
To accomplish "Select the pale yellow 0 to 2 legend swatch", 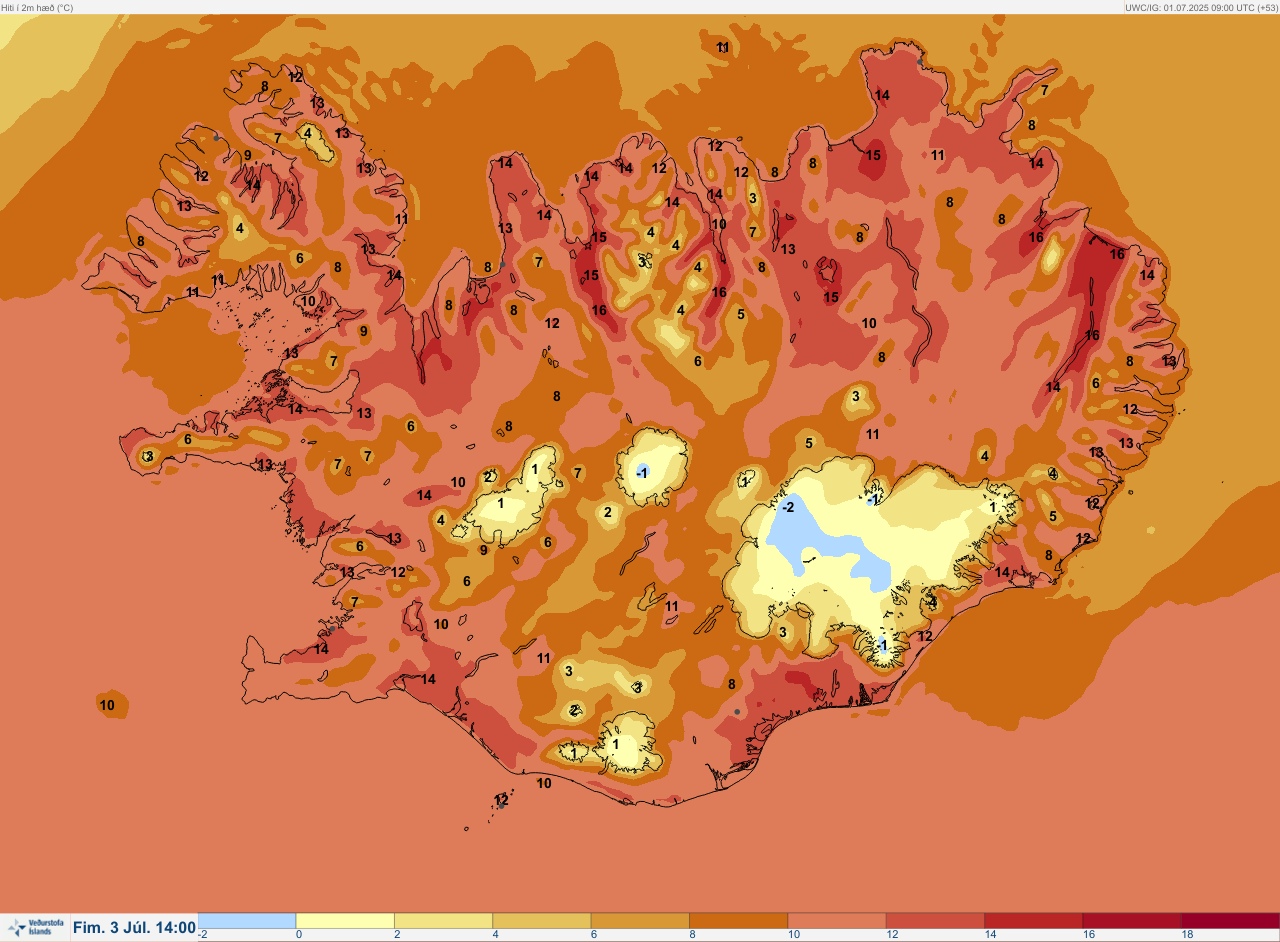I will tap(345, 921).
